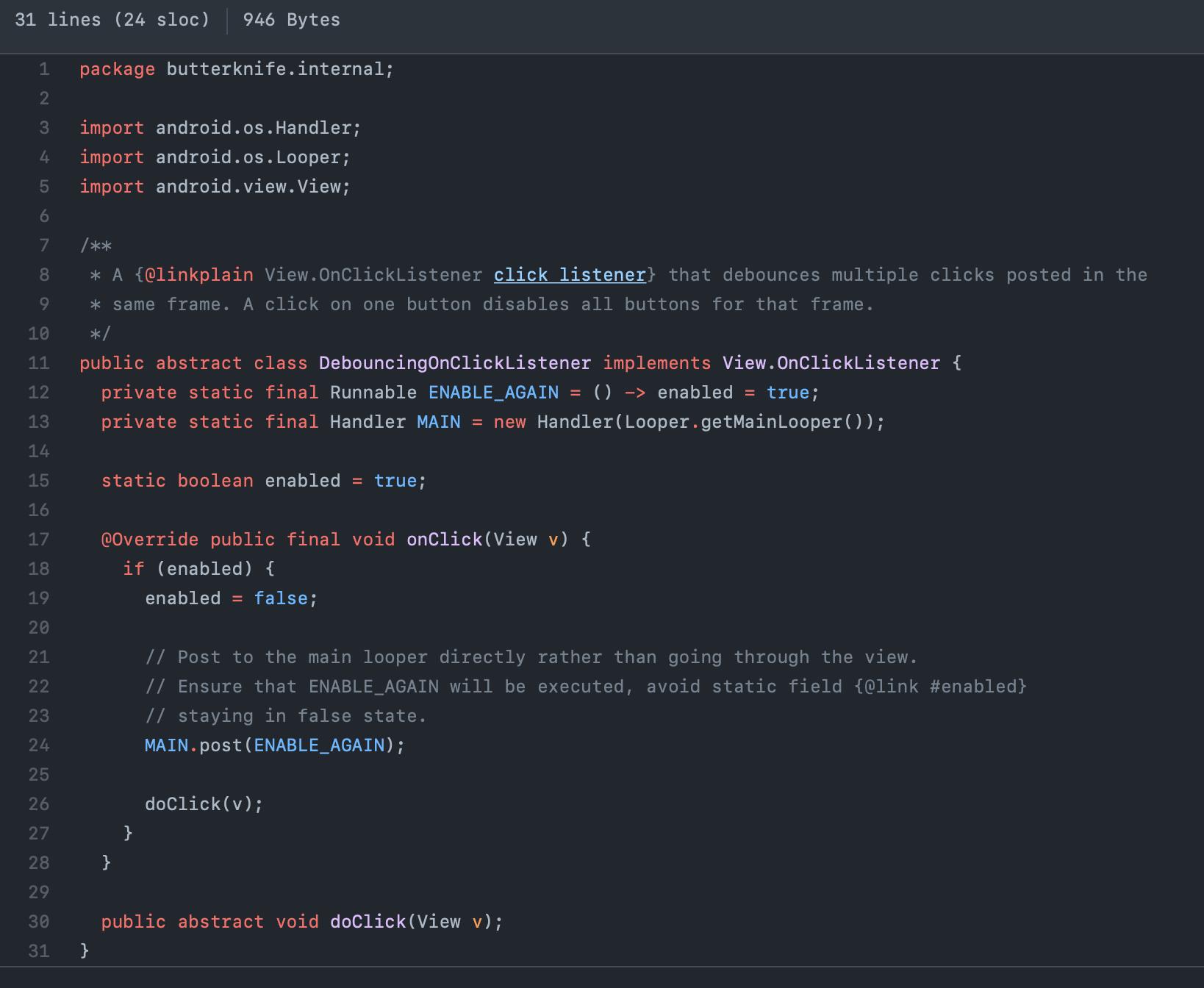Viewport: 1204px width, 988px height.
Task: Click the "DebouncingOnClickListener" class name
Action: tap(455, 363)
